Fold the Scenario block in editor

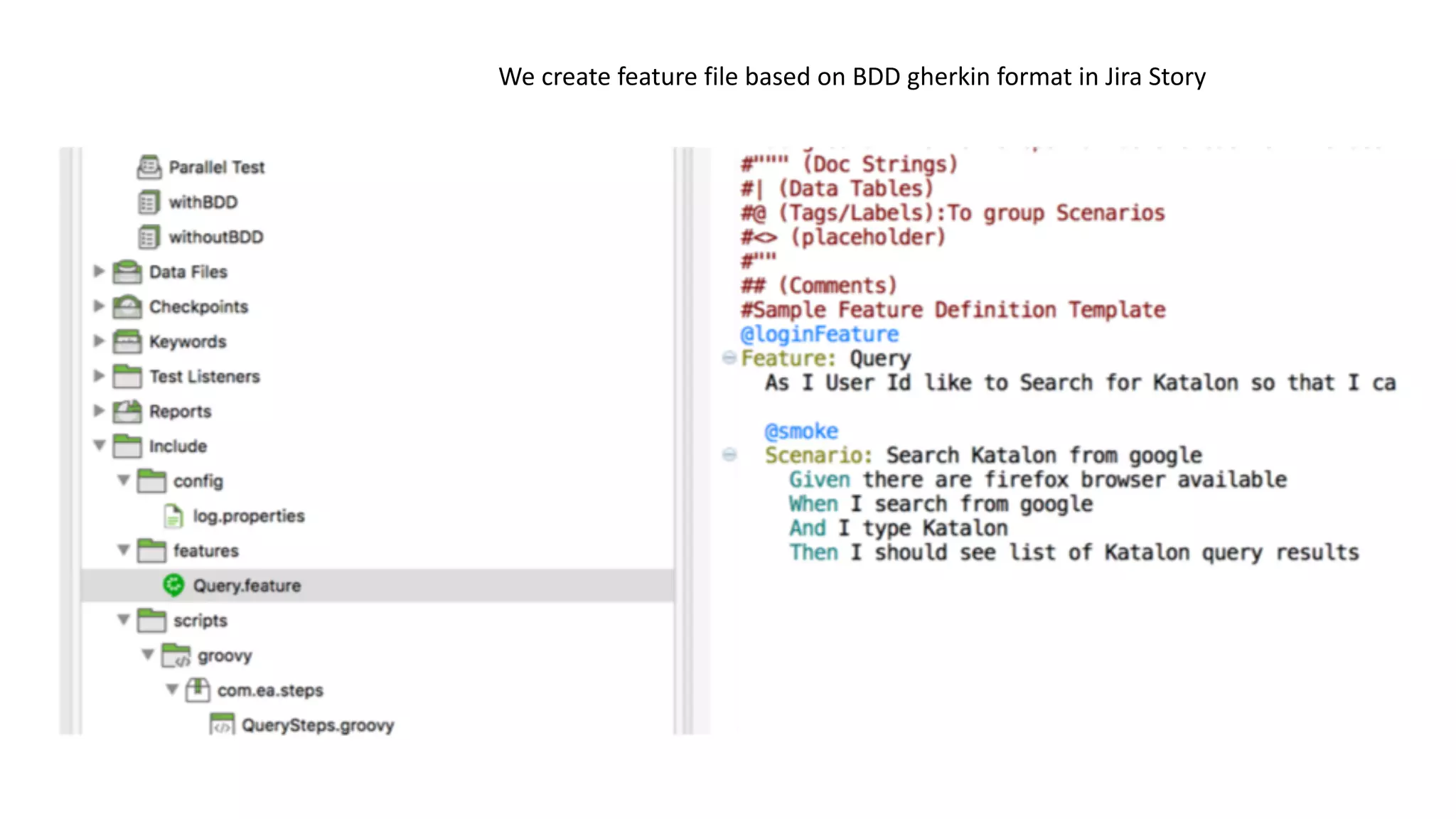tap(729, 454)
